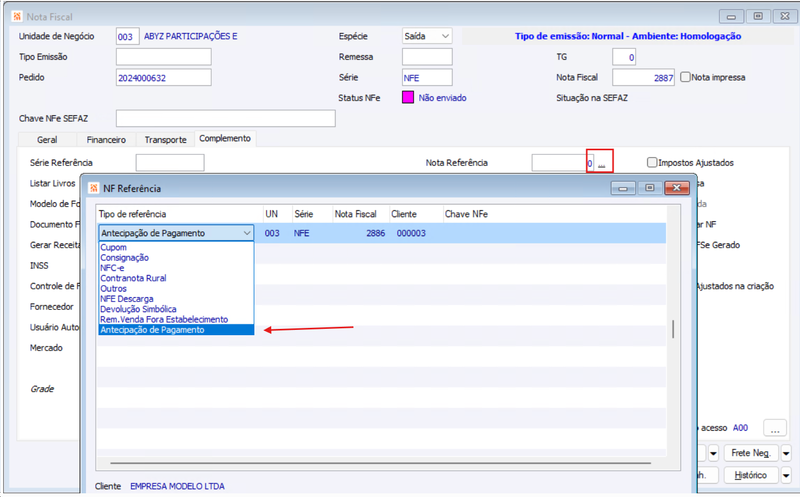Enable the Impostos Ajustados checkbox
The width and height of the screenshot is (800, 497).
click(652, 162)
